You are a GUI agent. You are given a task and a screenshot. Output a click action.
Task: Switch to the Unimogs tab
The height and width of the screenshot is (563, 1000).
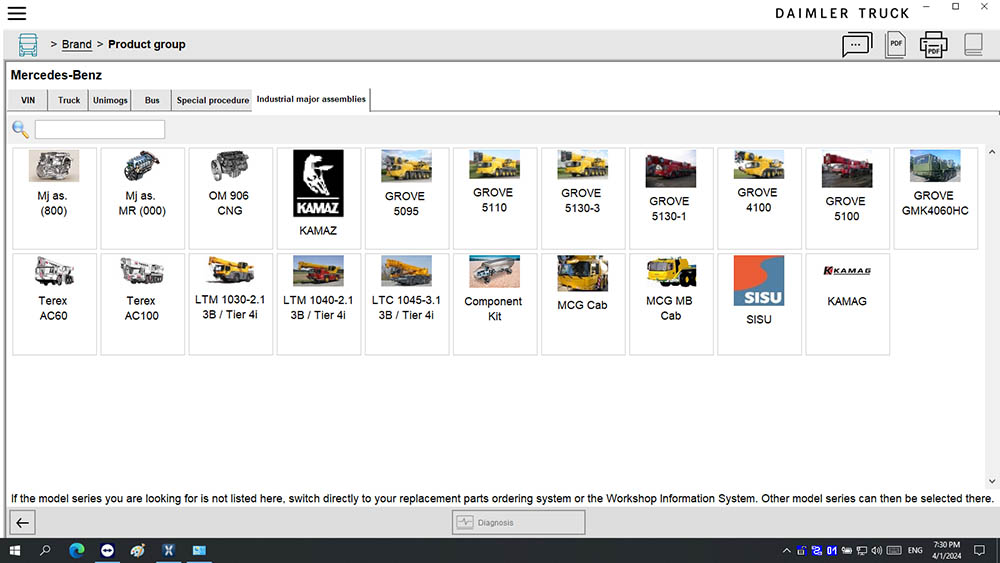110,100
